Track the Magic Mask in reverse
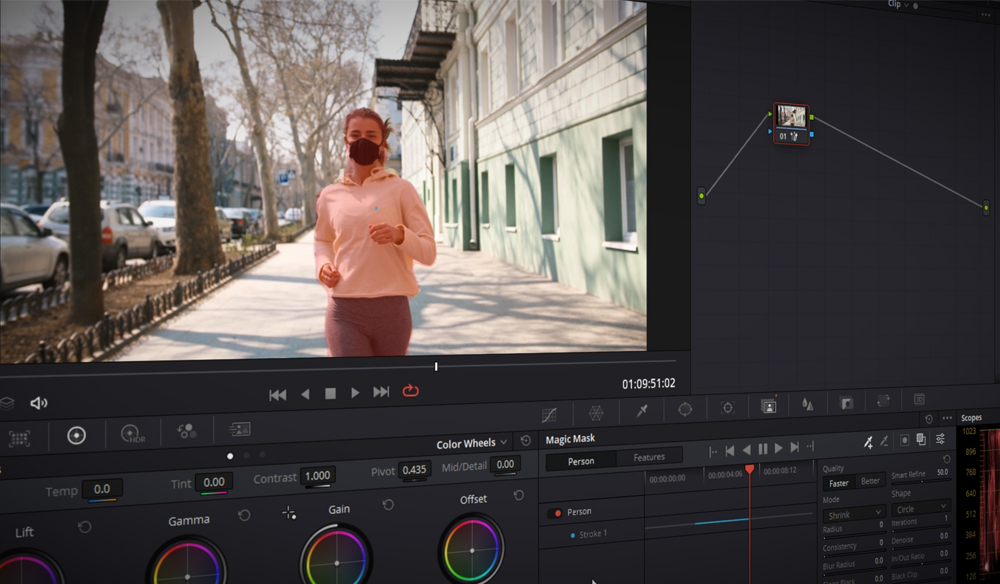 coord(747,450)
